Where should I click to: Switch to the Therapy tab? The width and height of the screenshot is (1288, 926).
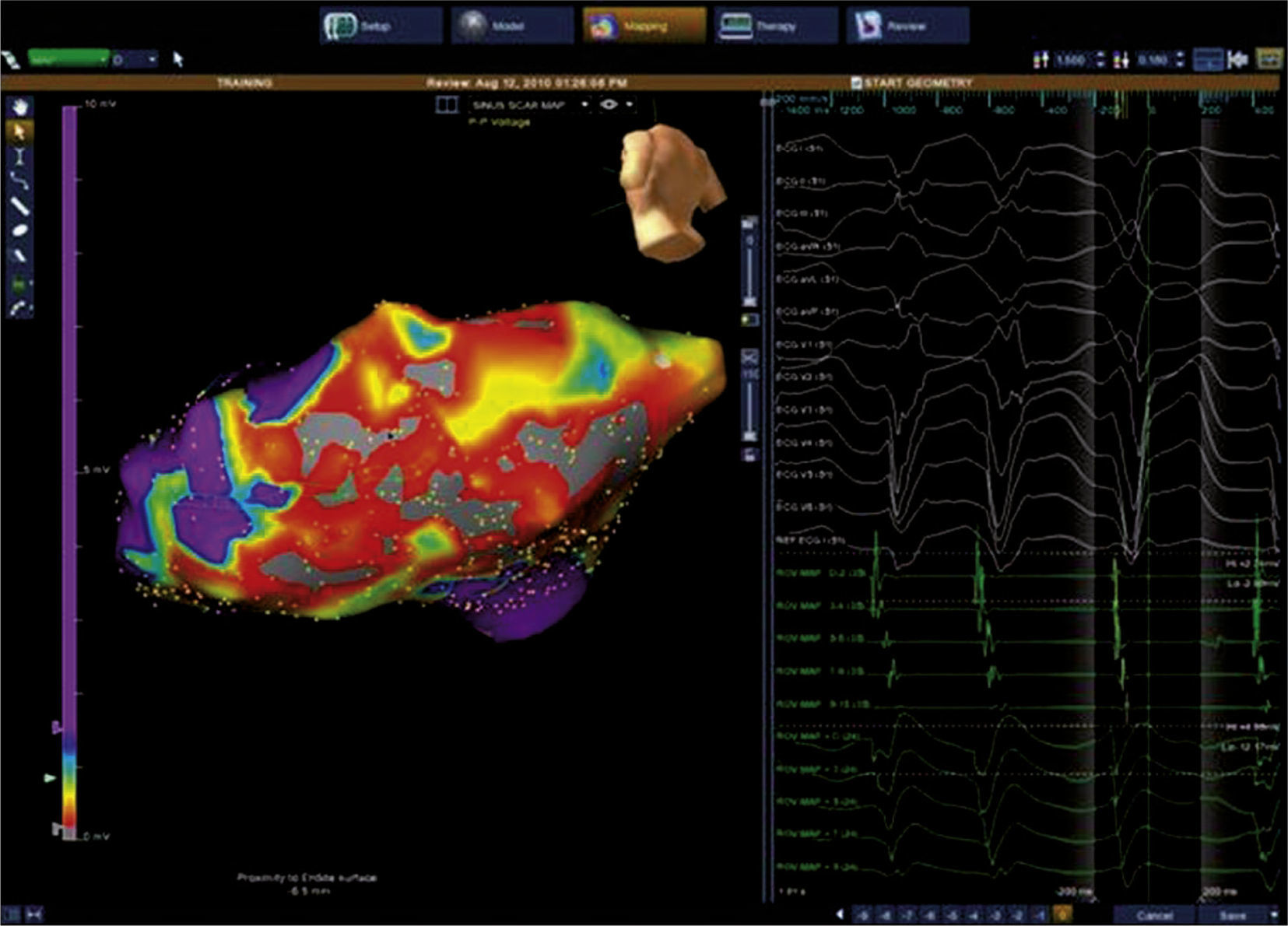(x=776, y=26)
